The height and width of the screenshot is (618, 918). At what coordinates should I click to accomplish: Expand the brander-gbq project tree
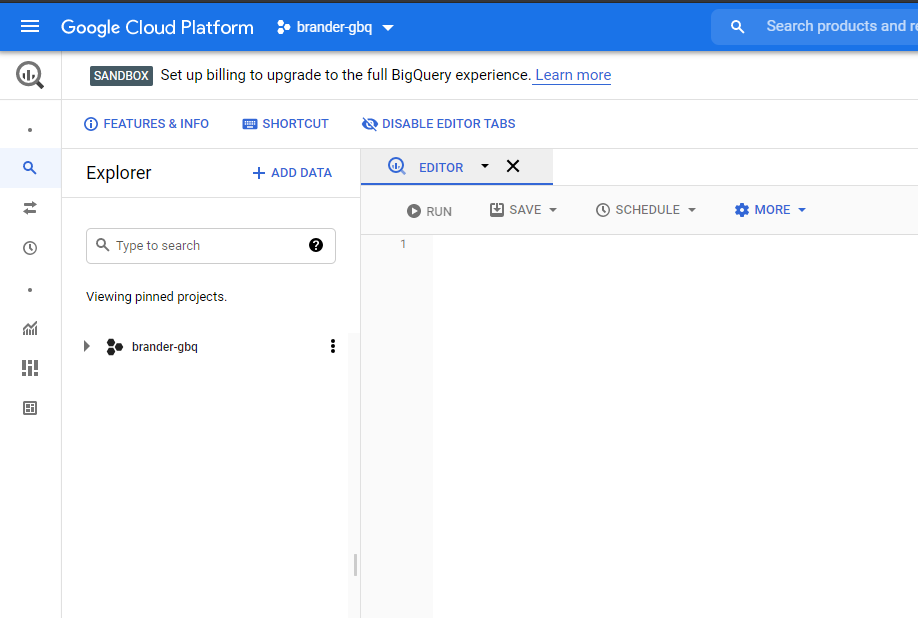pyautogui.click(x=87, y=346)
